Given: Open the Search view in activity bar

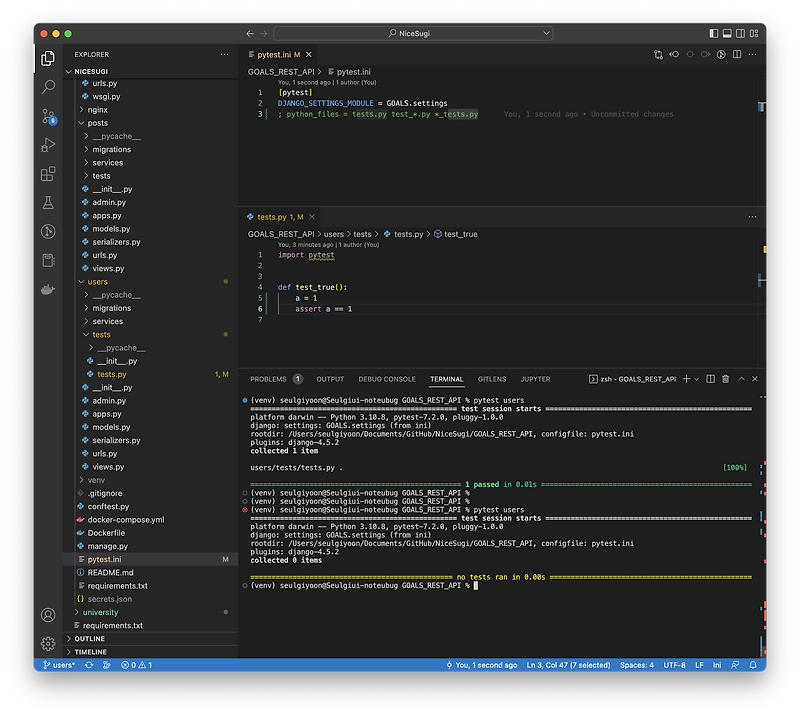Looking at the screenshot, I should click(48, 87).
